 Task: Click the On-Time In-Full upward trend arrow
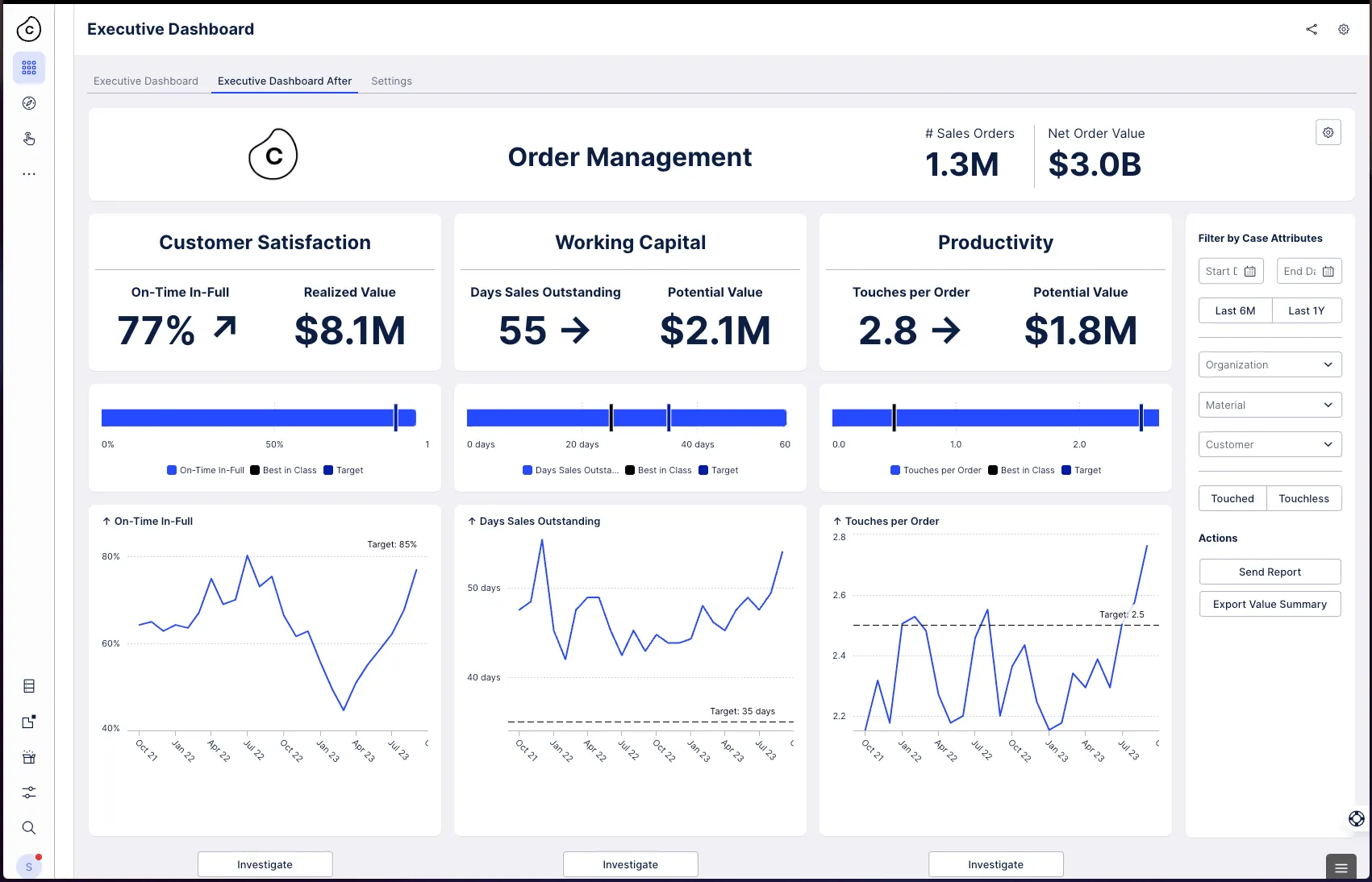coord(225,327)
